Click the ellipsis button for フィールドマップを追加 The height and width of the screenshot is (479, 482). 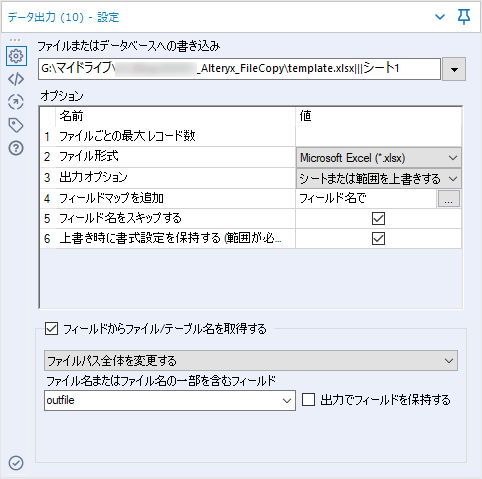point(449,199)
